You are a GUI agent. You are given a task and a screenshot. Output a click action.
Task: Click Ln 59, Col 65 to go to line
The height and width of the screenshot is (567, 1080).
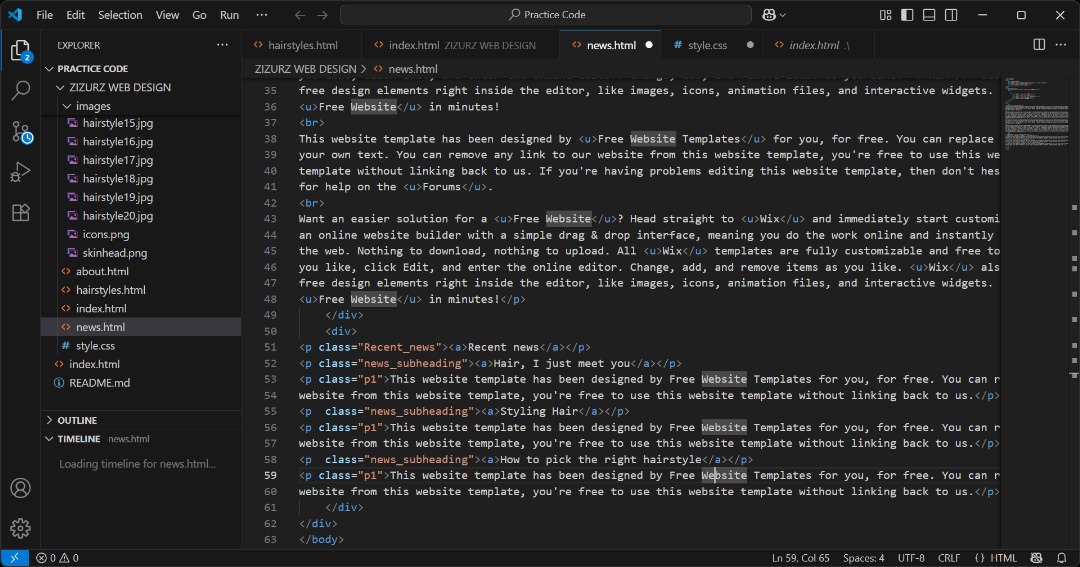point(800,558)
